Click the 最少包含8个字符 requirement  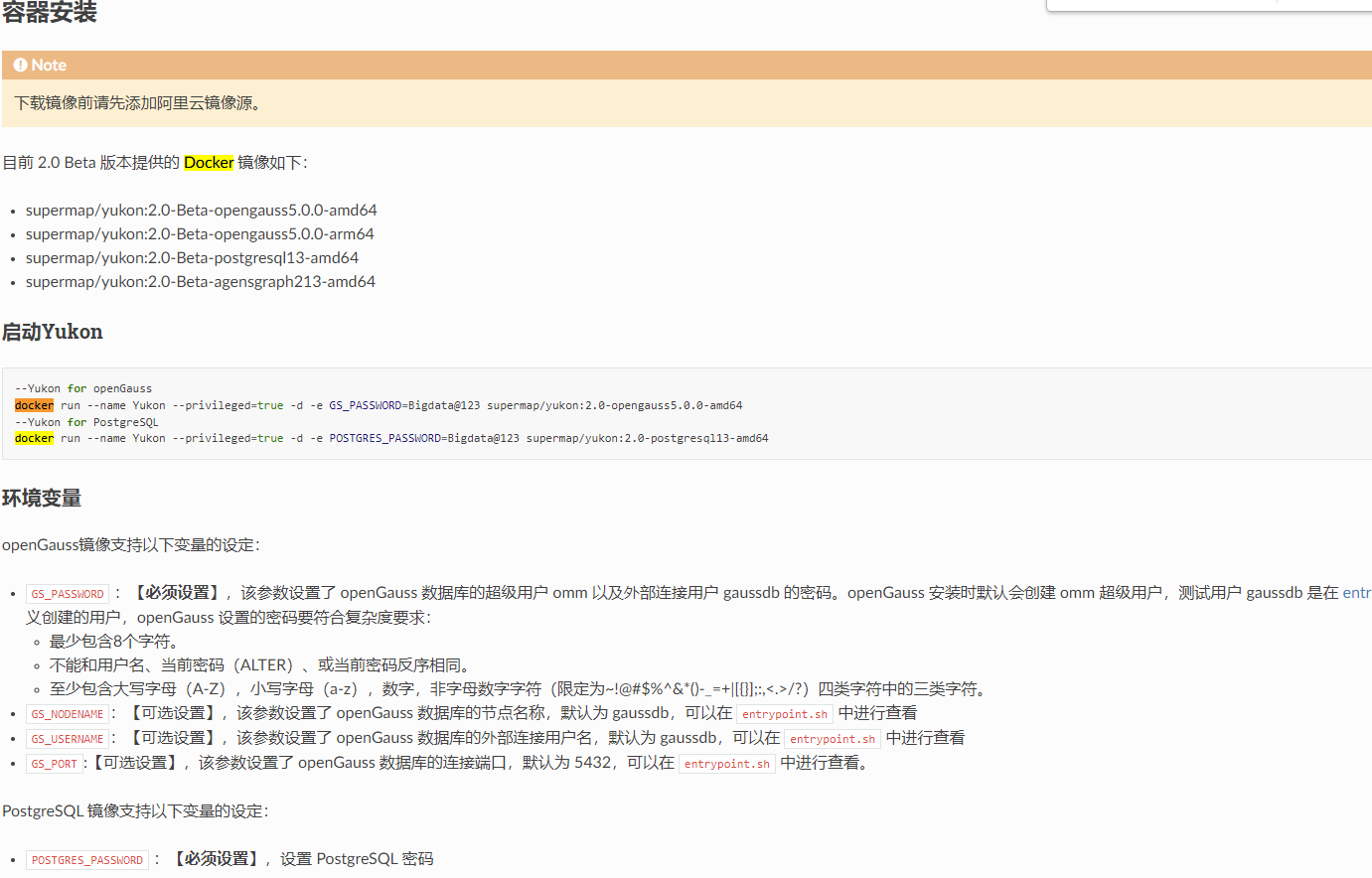[113, 642]
